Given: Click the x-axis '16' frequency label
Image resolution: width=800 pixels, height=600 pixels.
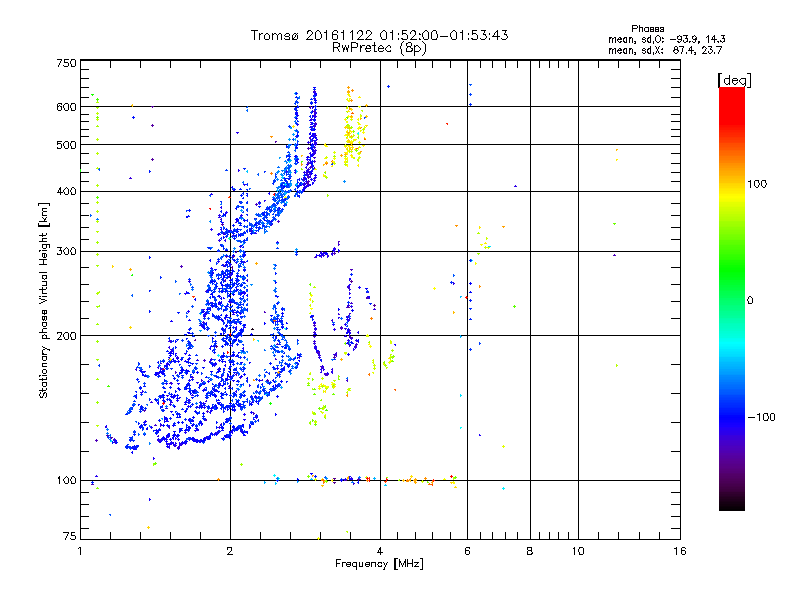Looking at the screenshot, I should [x=680, y=551].
